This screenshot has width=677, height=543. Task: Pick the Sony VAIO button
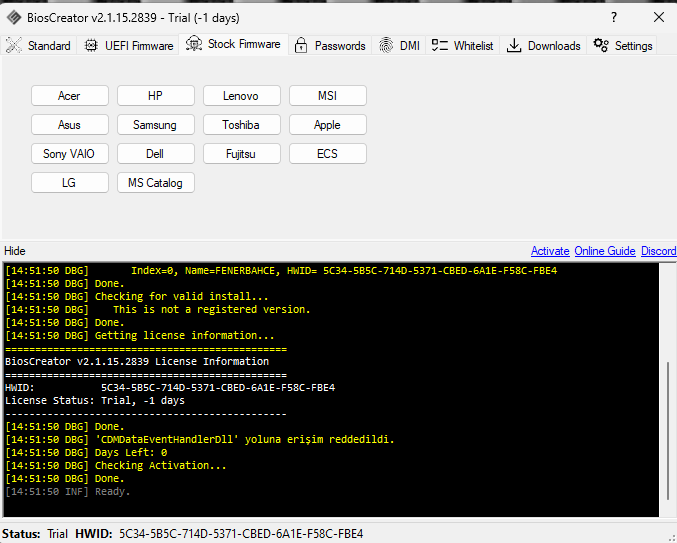tap(69, 154)
